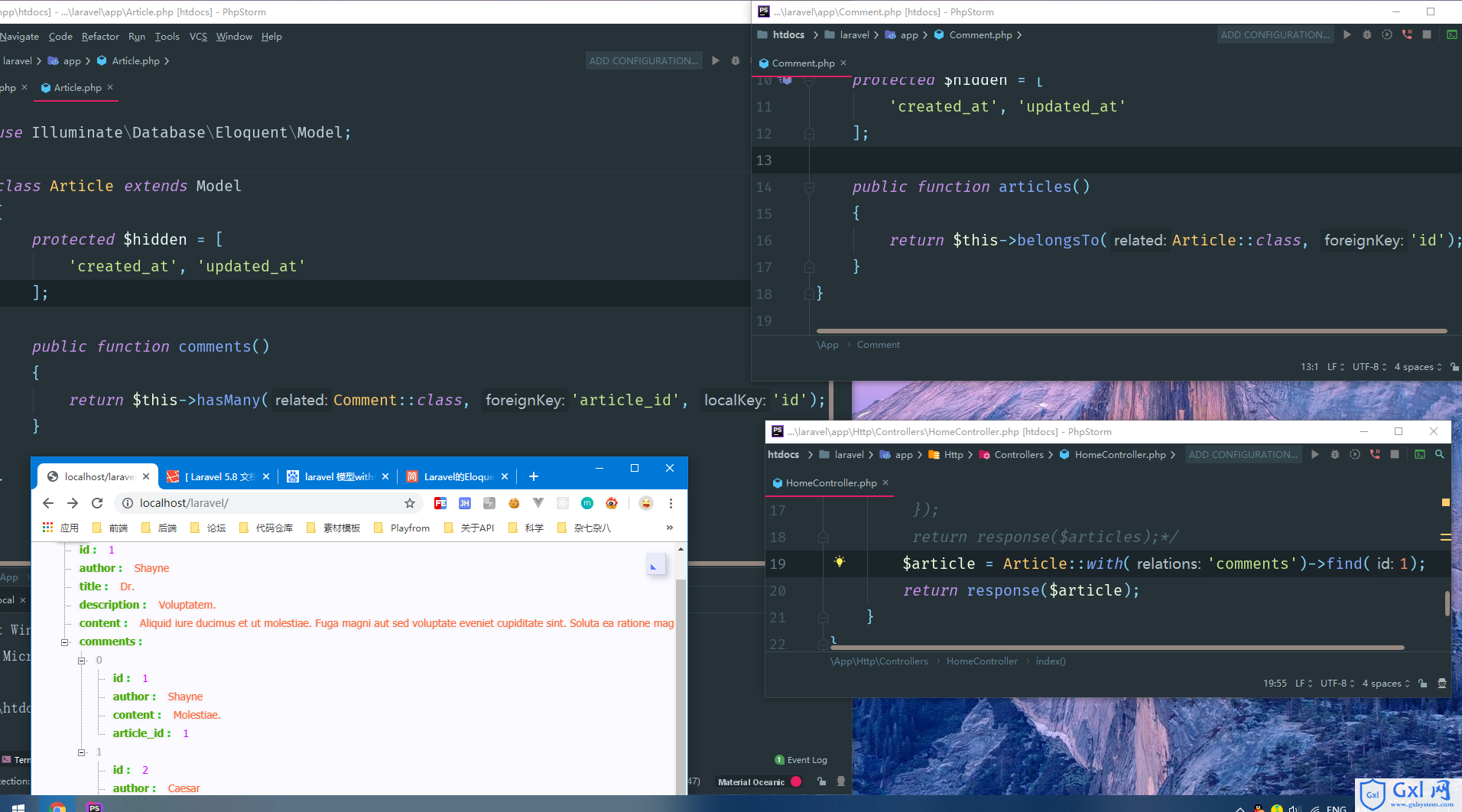Click Stop icon in Comment.php window toolbar
Screen dimensions: 1462x812
[1426, 34]
